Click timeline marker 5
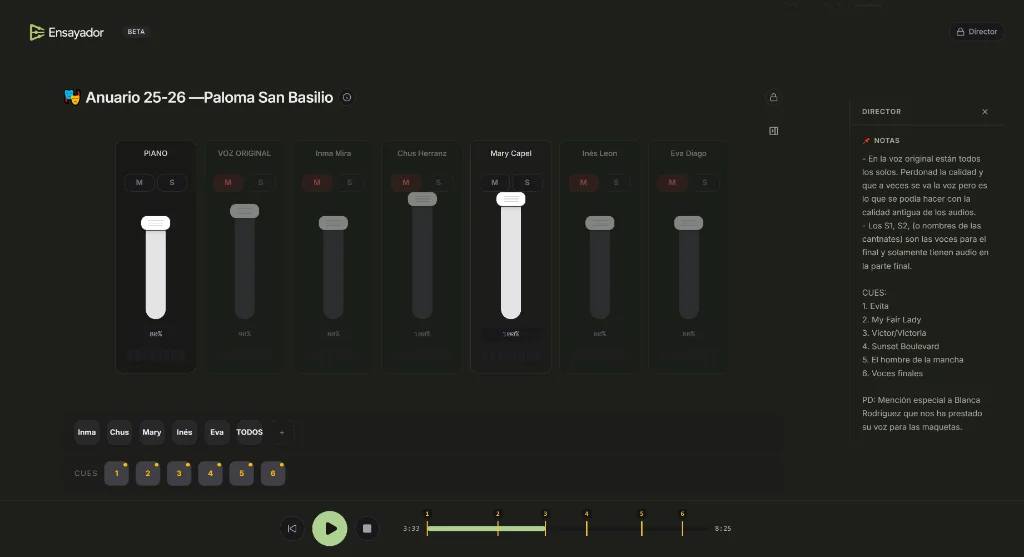Viewport: 1024px width, 557px height. tap(641, 524)
